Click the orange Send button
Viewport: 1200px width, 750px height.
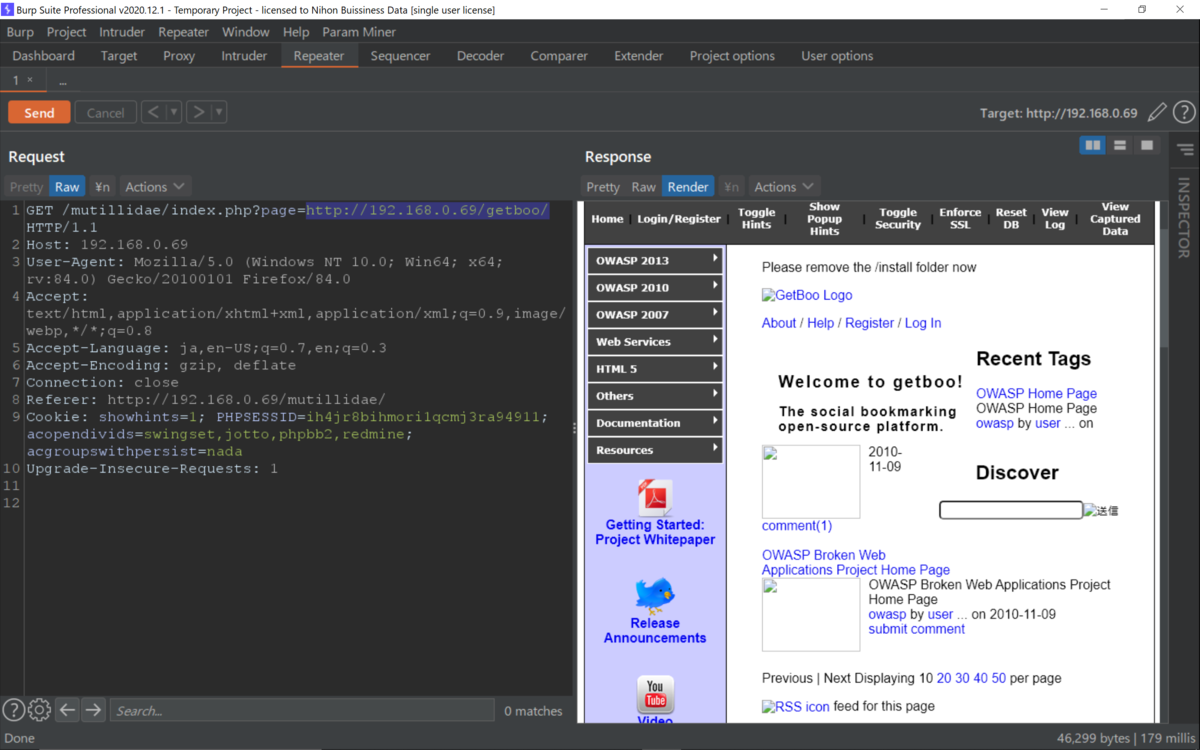tap(39, 112)
